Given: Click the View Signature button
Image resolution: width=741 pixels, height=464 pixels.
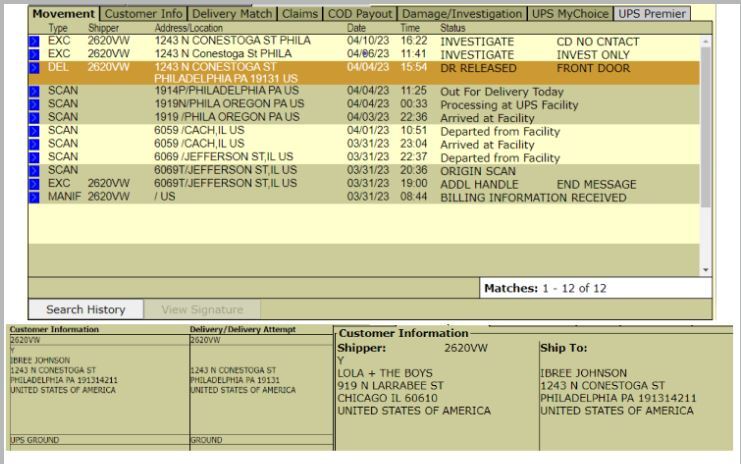Looking at the screenshot, I should [x=202, y=309].
